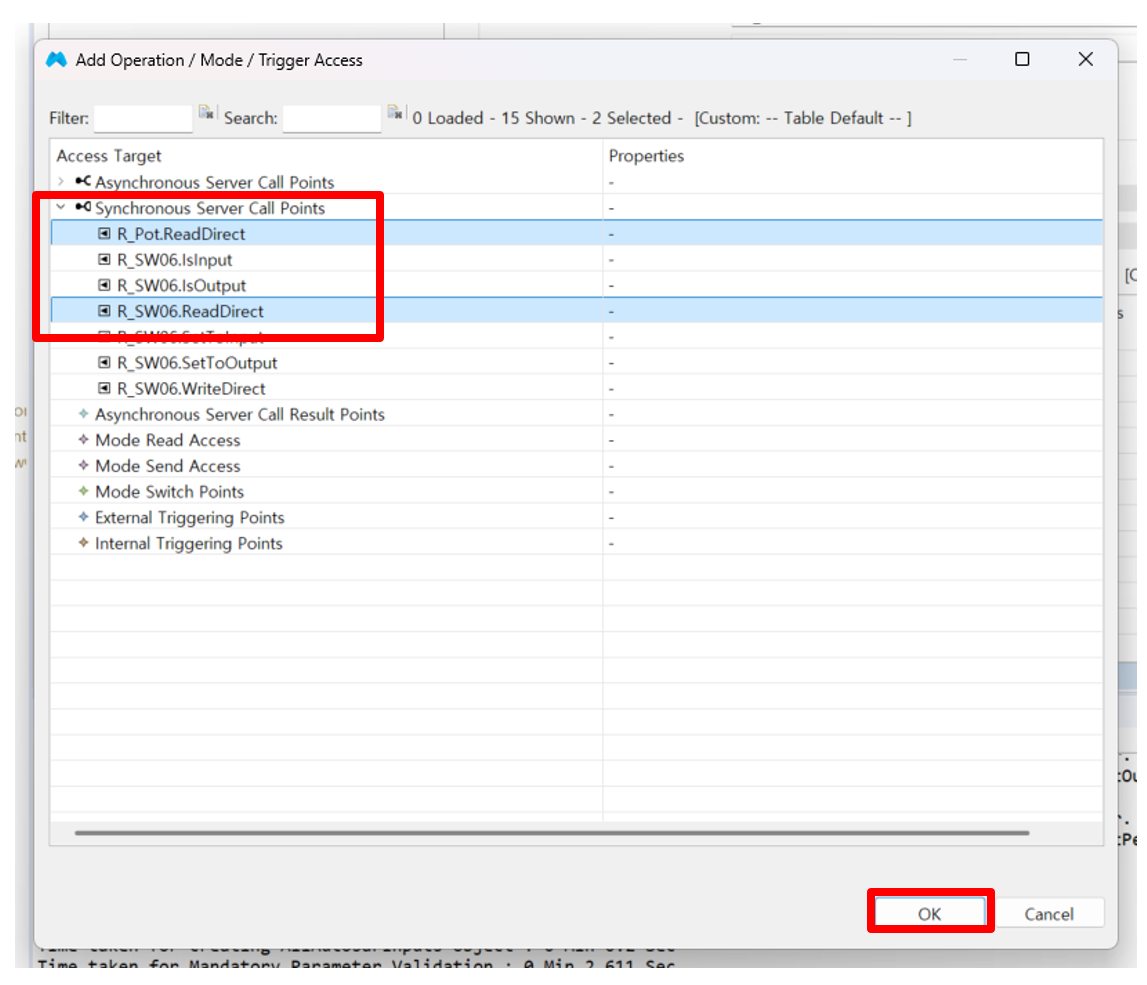Viewport: 1147px width, 985px height.
Task: Select External Triggering Points entry
Action: pyautogui.click(x=189, y=518)
